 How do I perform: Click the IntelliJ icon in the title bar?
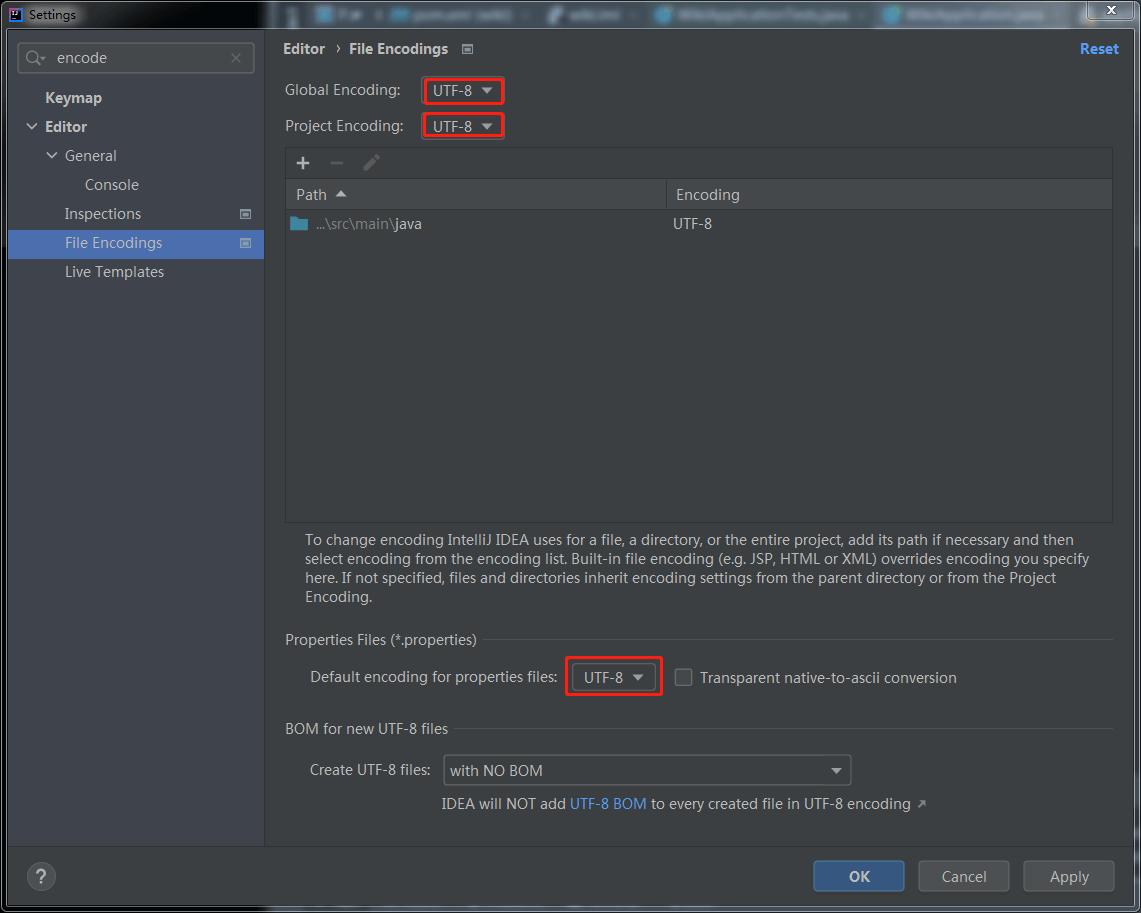pos(15,14)
